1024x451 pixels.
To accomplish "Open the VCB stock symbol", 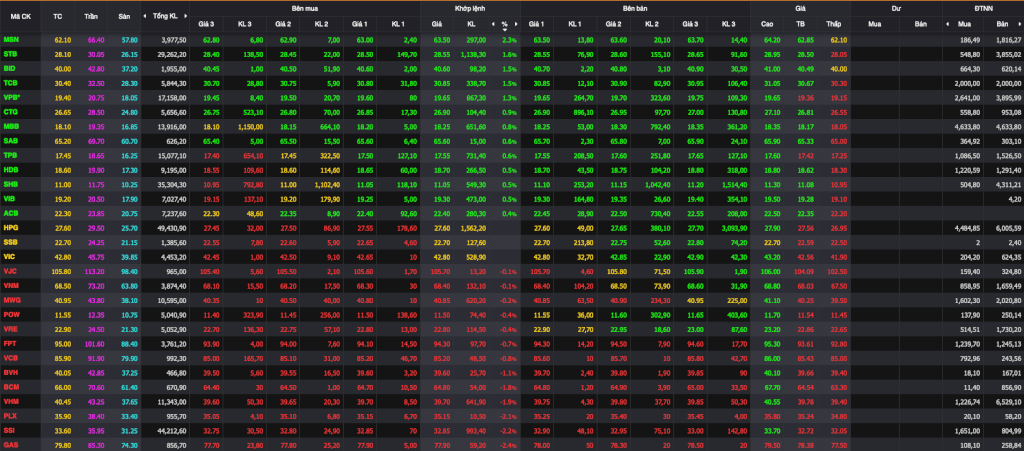I will point(10,357).
